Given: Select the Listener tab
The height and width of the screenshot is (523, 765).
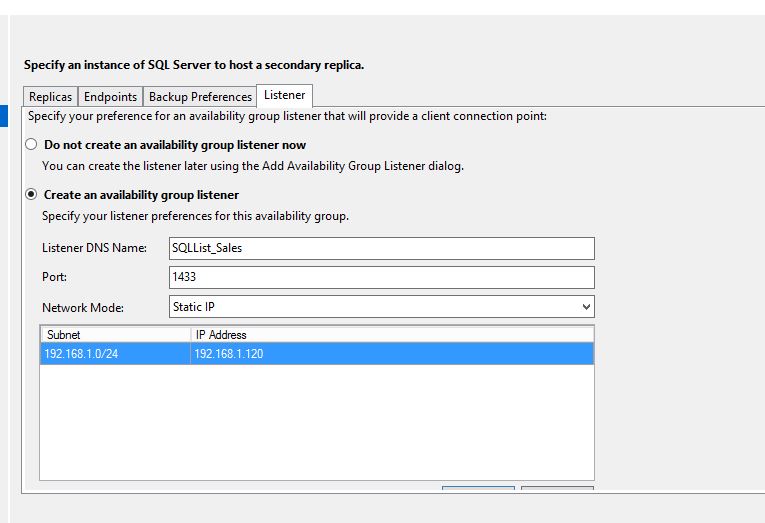Looking at the screenshot, I should [x=284, y=95].
